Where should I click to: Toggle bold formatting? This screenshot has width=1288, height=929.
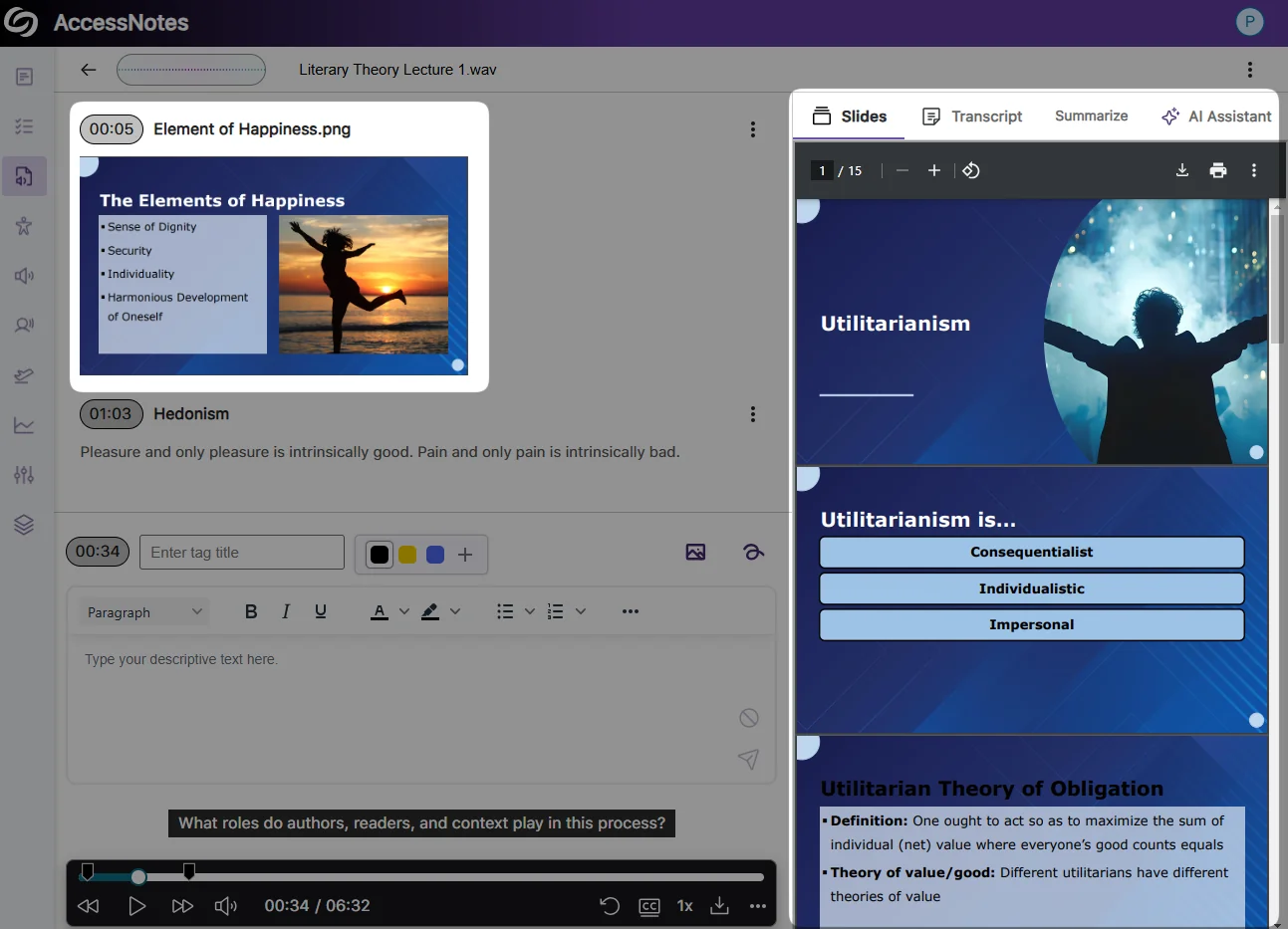251,611
